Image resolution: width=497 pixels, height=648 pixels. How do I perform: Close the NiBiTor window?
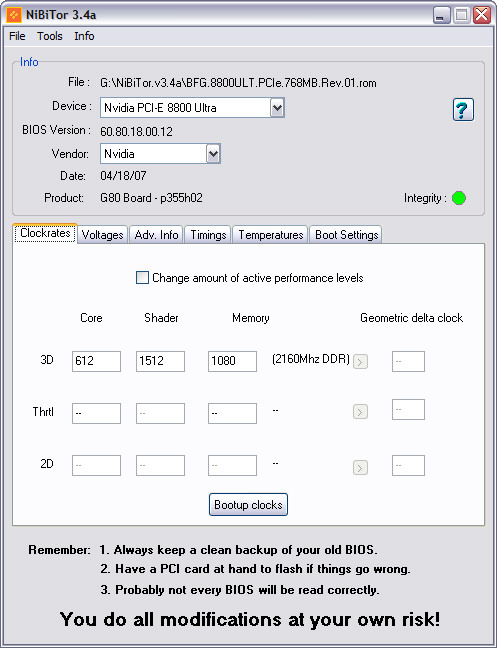[x=482, y=15]
